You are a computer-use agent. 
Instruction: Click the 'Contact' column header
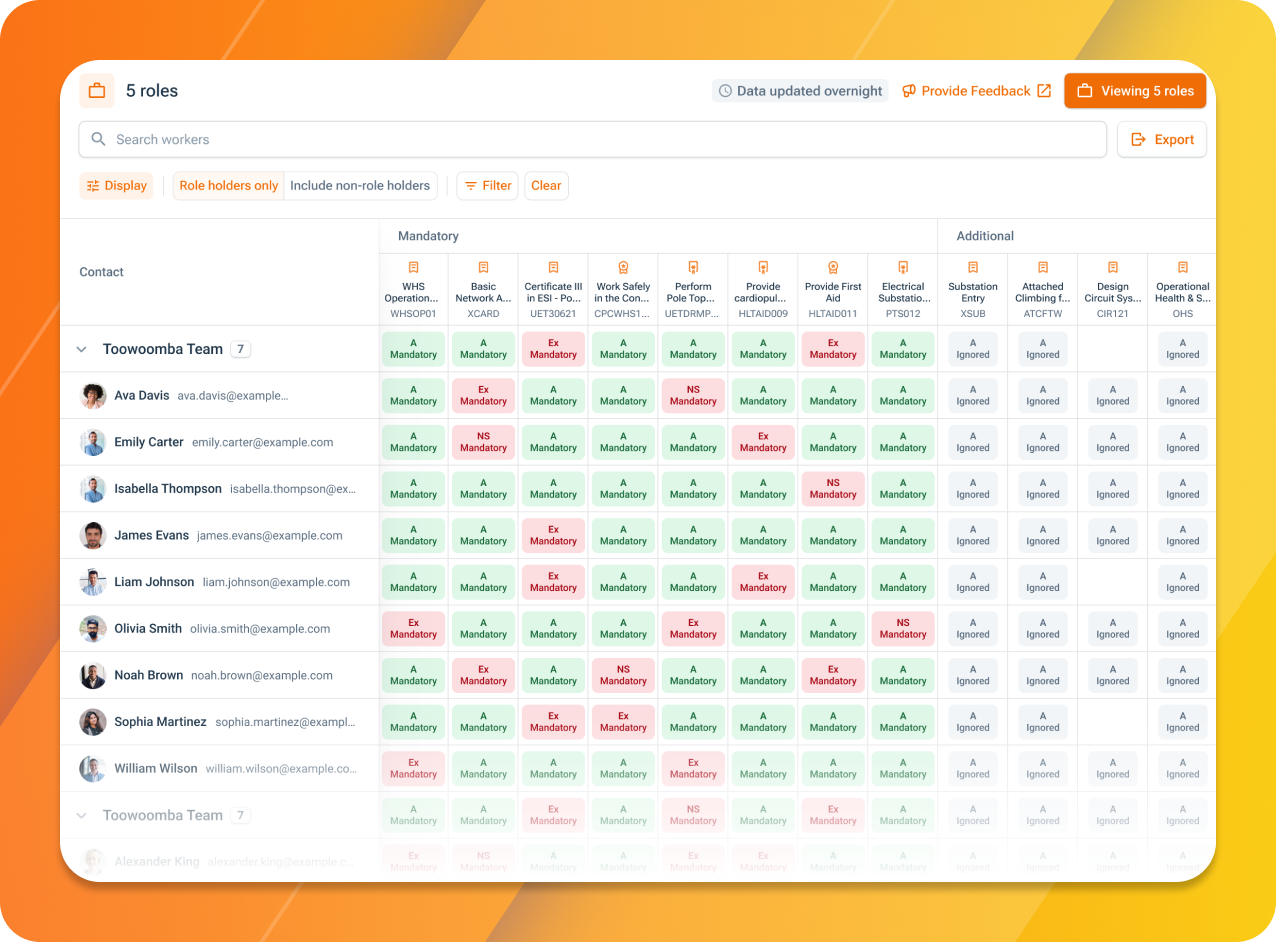pyautogui.click(x=102, y=272)
